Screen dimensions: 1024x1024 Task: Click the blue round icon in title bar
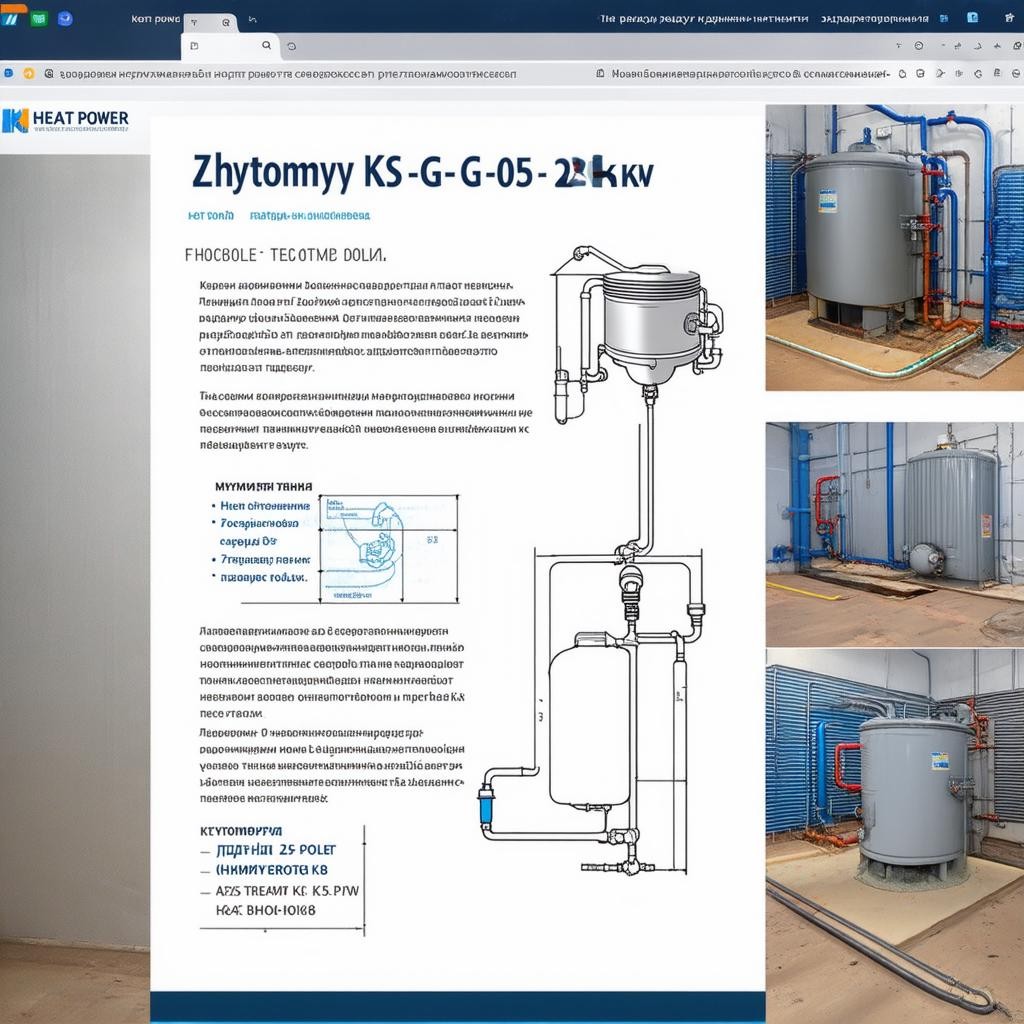pyautogui.click(x=65, y=18)
